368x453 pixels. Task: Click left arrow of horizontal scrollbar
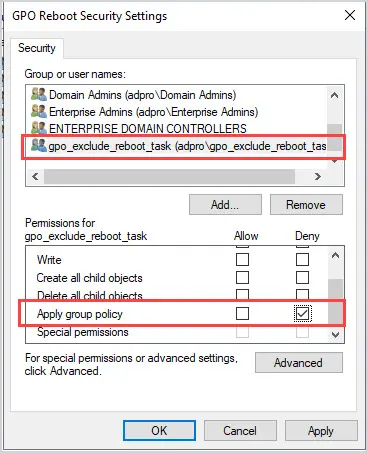(x=35, y=176)
